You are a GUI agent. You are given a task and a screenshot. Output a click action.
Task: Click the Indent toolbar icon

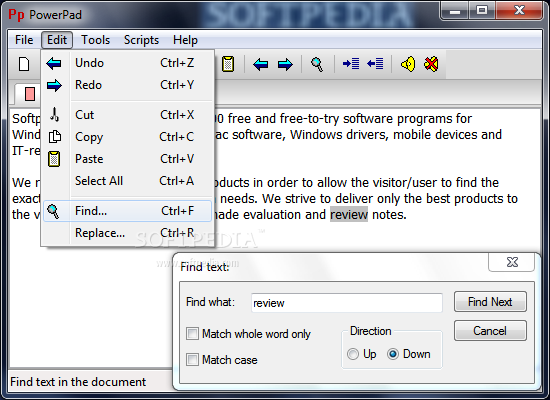point(351,64)
